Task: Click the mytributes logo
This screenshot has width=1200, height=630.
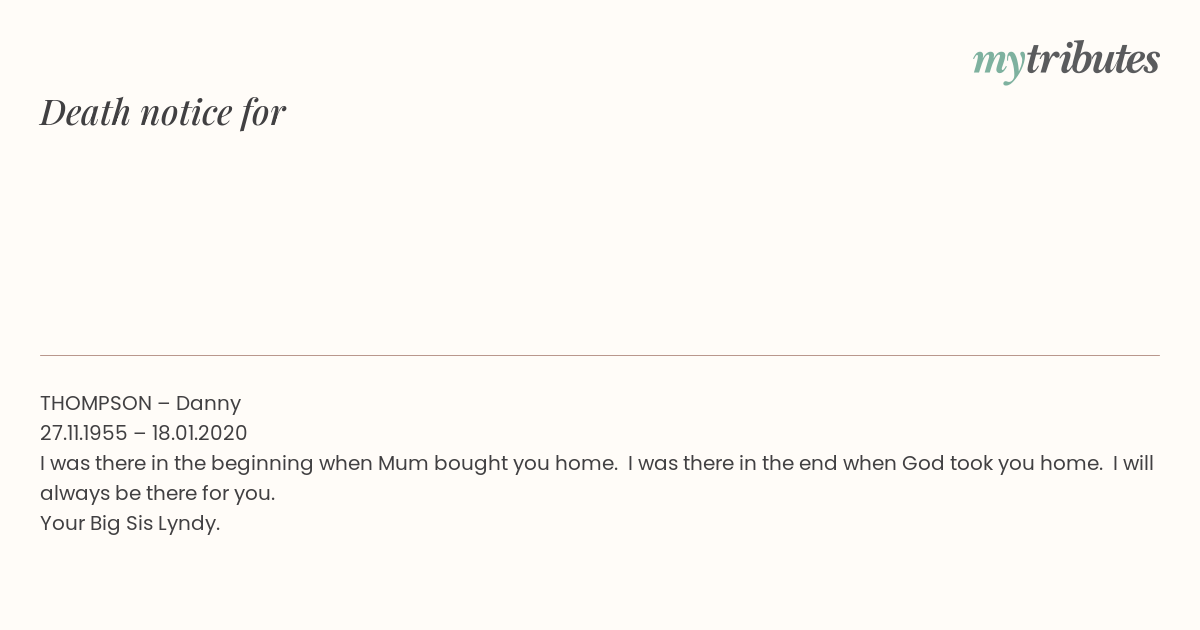Action: point(1066,61)
